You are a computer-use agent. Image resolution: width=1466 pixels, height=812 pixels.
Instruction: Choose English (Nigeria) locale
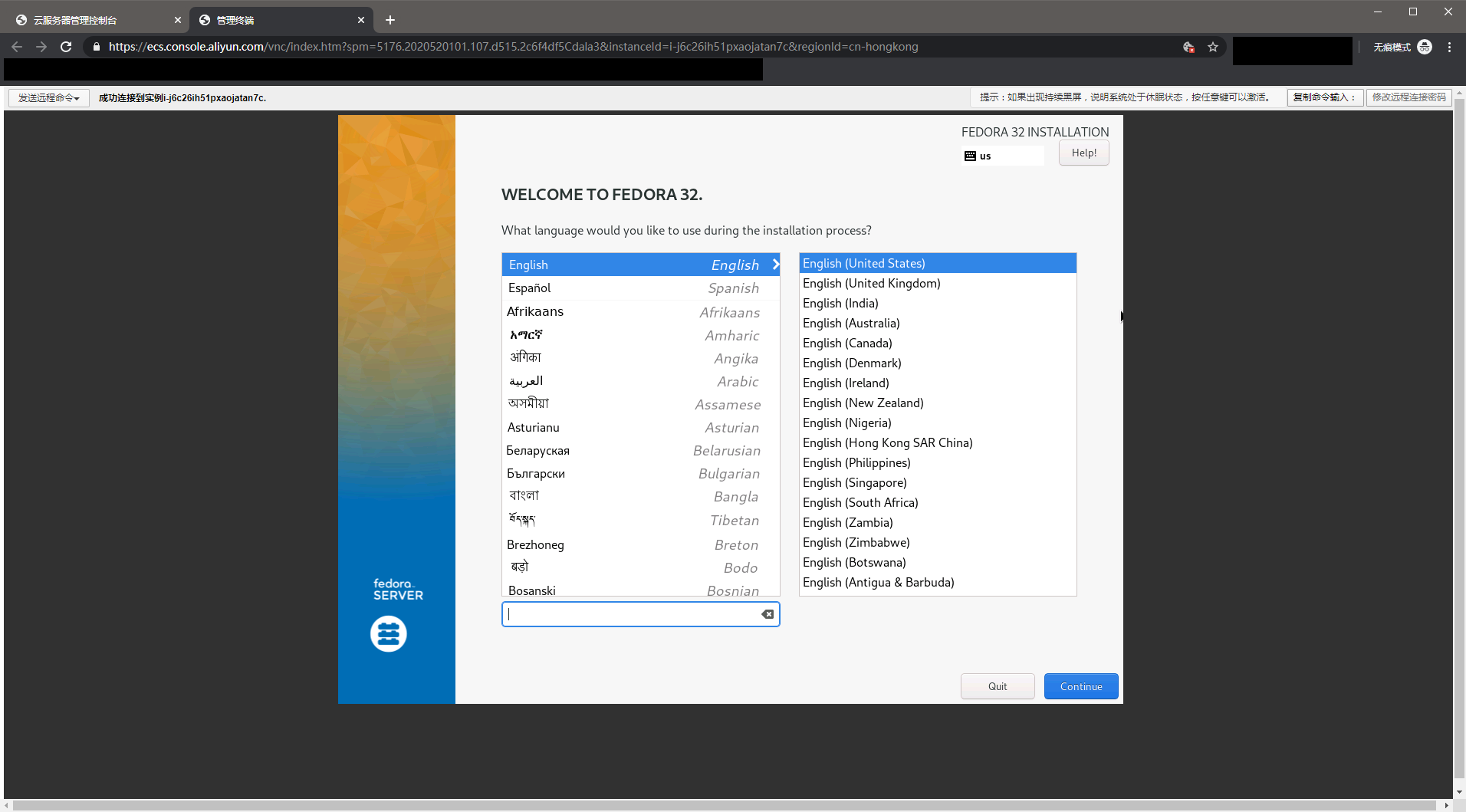tap(938, 422)
